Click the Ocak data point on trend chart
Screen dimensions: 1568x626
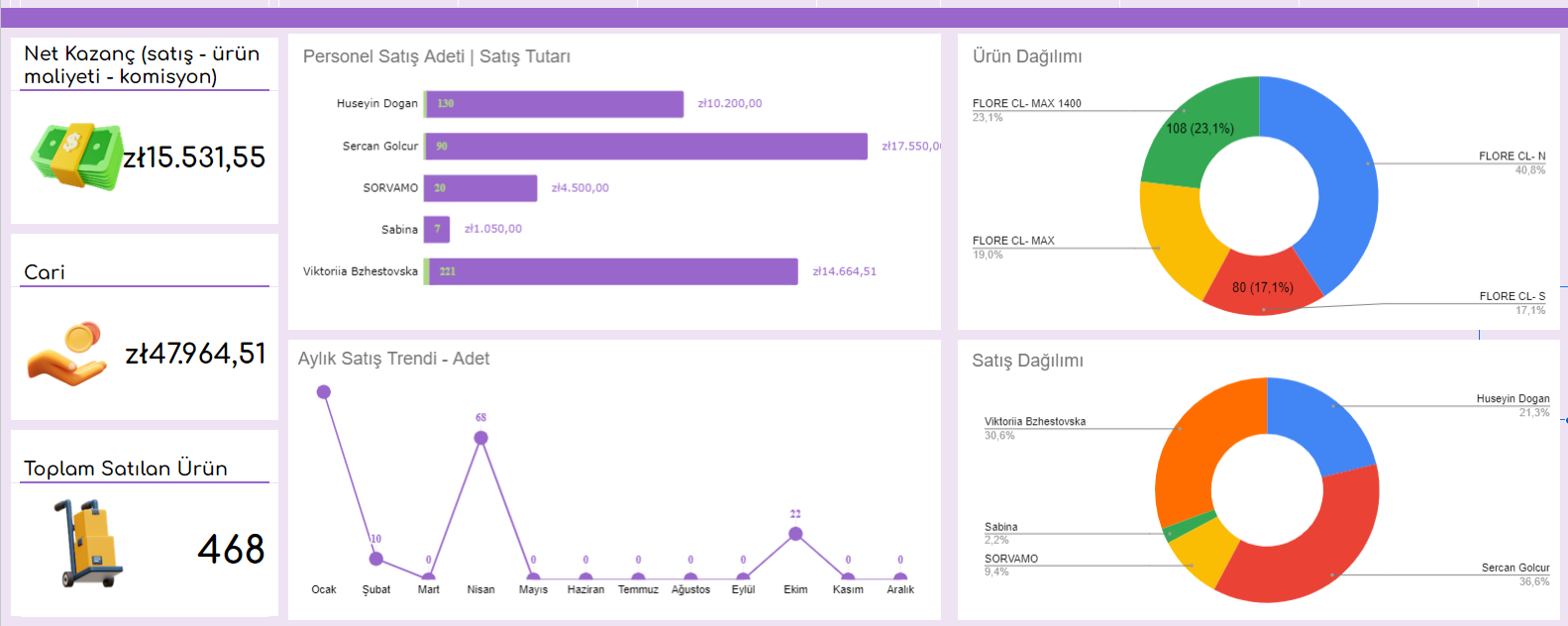coord(324,392)
